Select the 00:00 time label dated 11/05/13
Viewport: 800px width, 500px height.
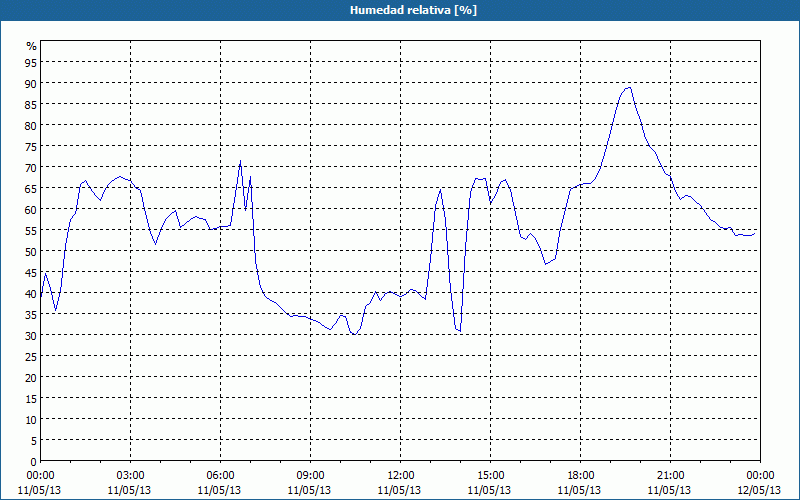coord(40,476)
